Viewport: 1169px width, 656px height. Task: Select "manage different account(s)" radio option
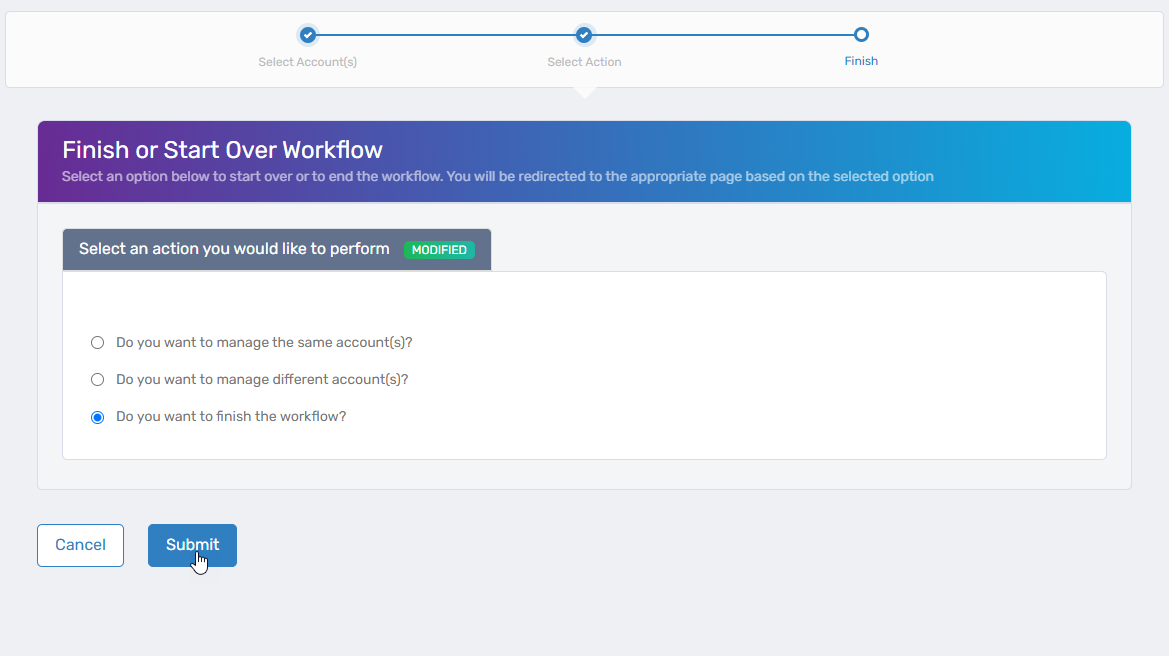click(97, 379)
